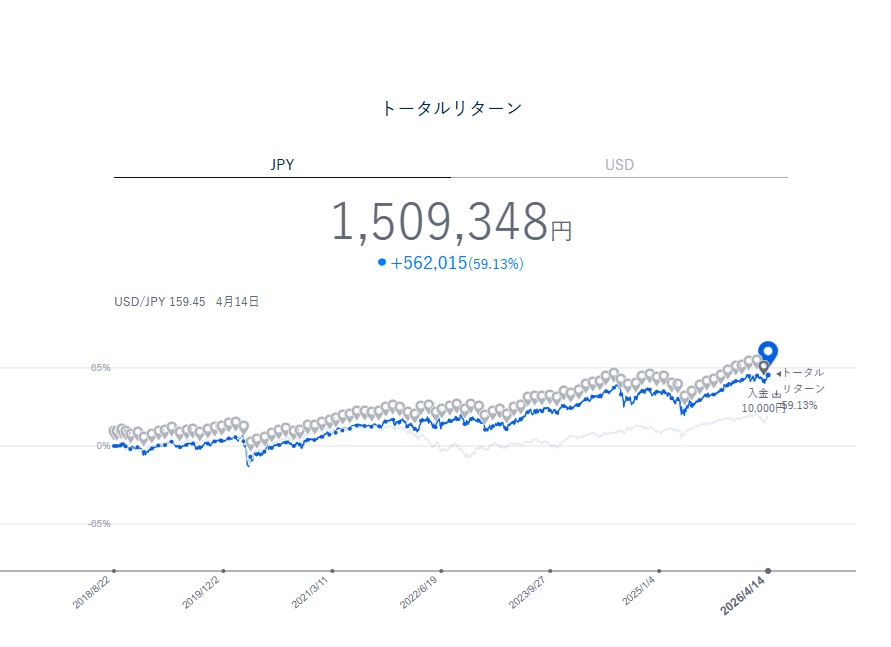
Task: Click the dark gray deposit pin marker
Action: [765, 367]
